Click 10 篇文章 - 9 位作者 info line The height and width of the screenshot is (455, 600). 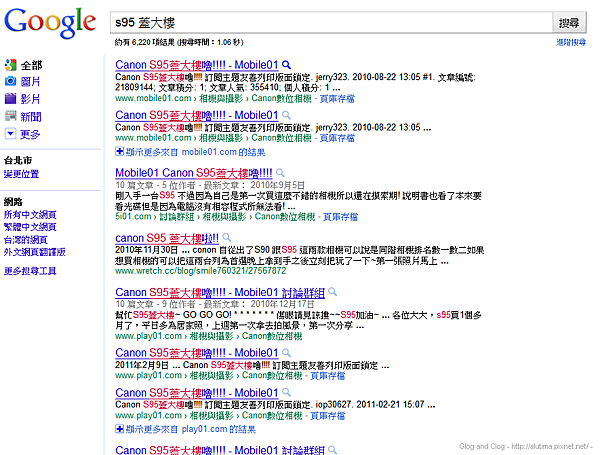[214, 305]
